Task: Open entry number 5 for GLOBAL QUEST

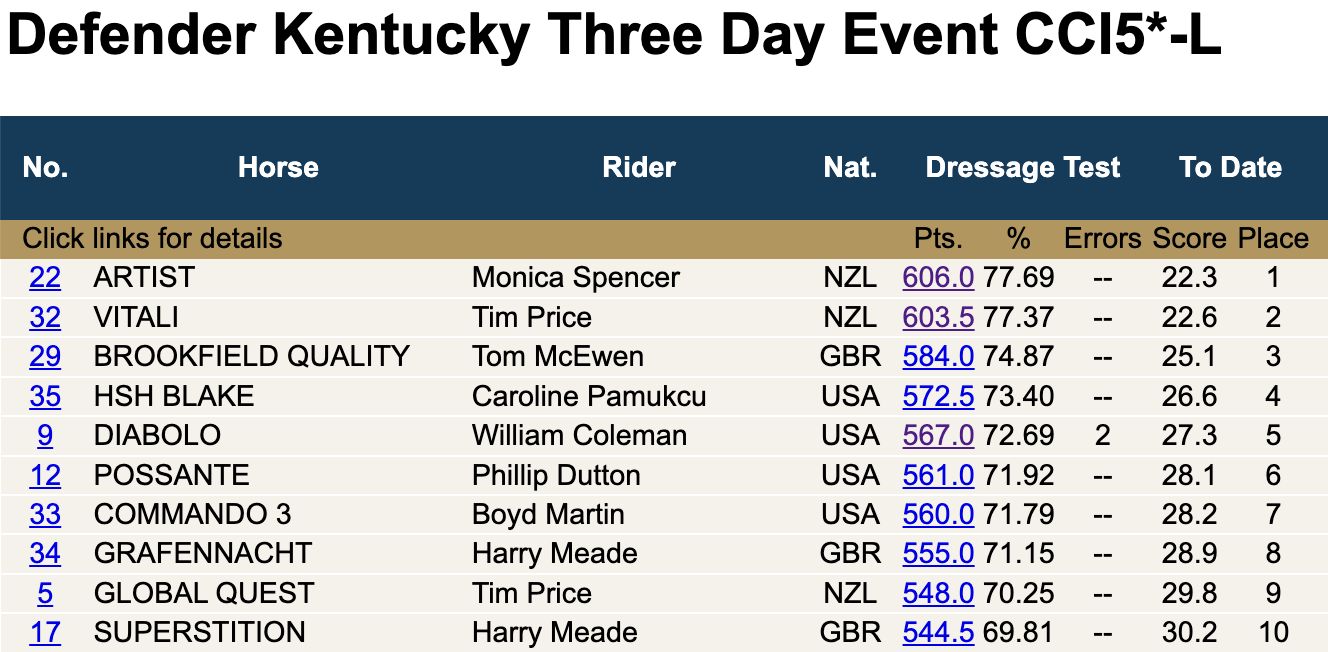Action: [x=45, y=593]
